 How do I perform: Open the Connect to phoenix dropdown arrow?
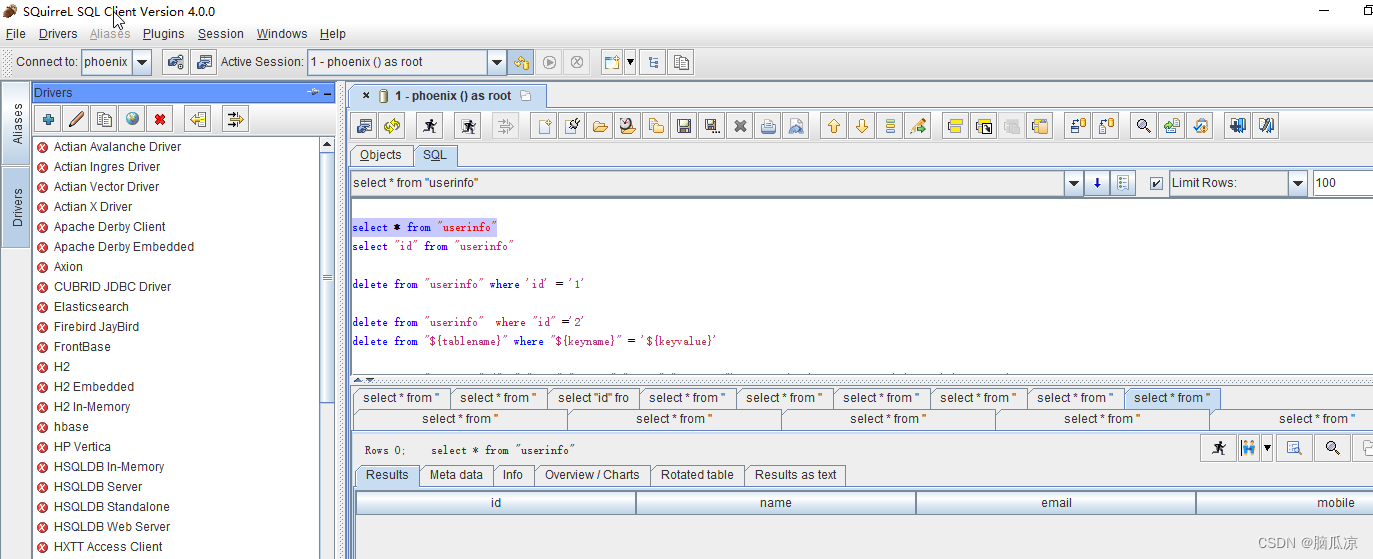pyautogui.click(x=141, y=62)
